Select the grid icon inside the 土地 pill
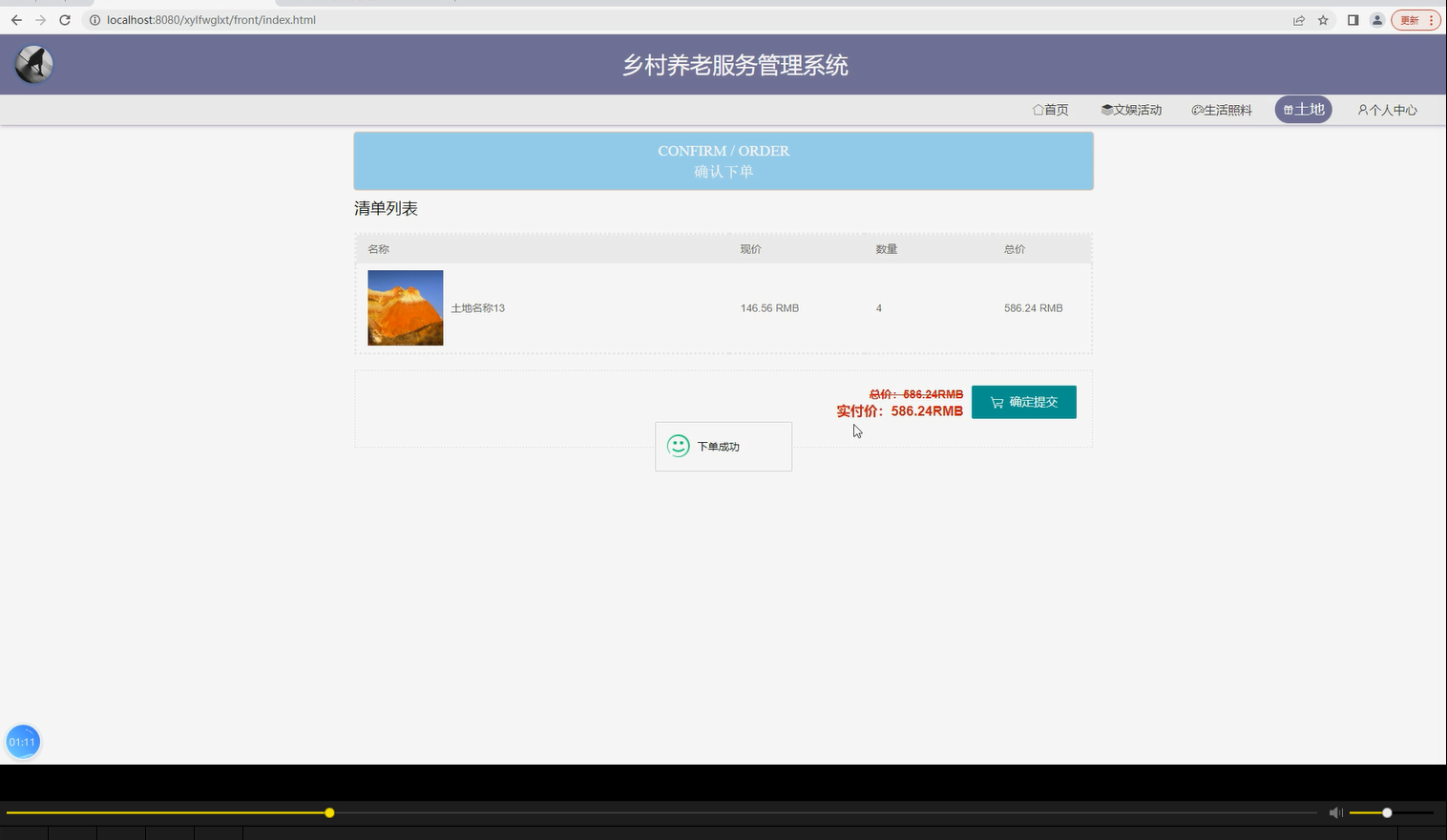1447x840 pixels. coord(1289,109)
